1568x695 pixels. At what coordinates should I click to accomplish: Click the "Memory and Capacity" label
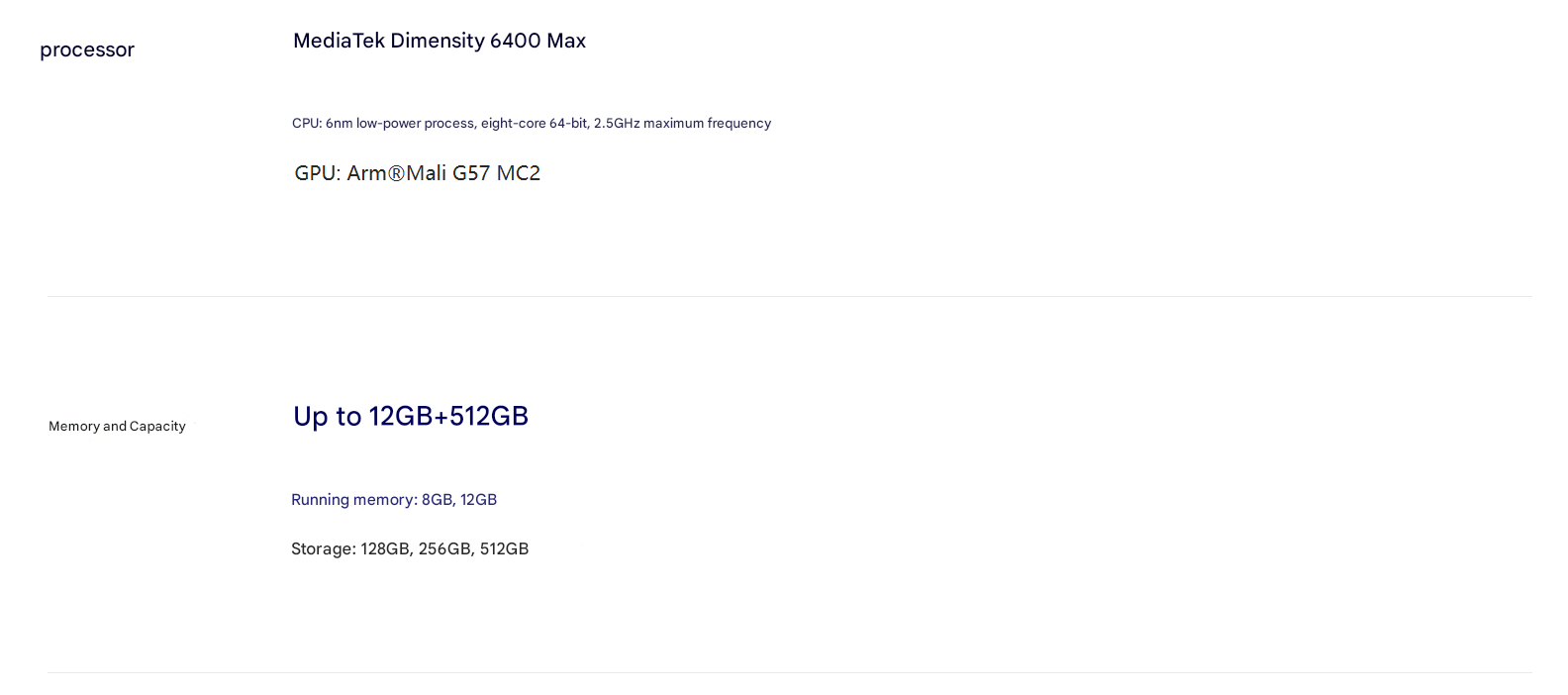tap(117, 427)
